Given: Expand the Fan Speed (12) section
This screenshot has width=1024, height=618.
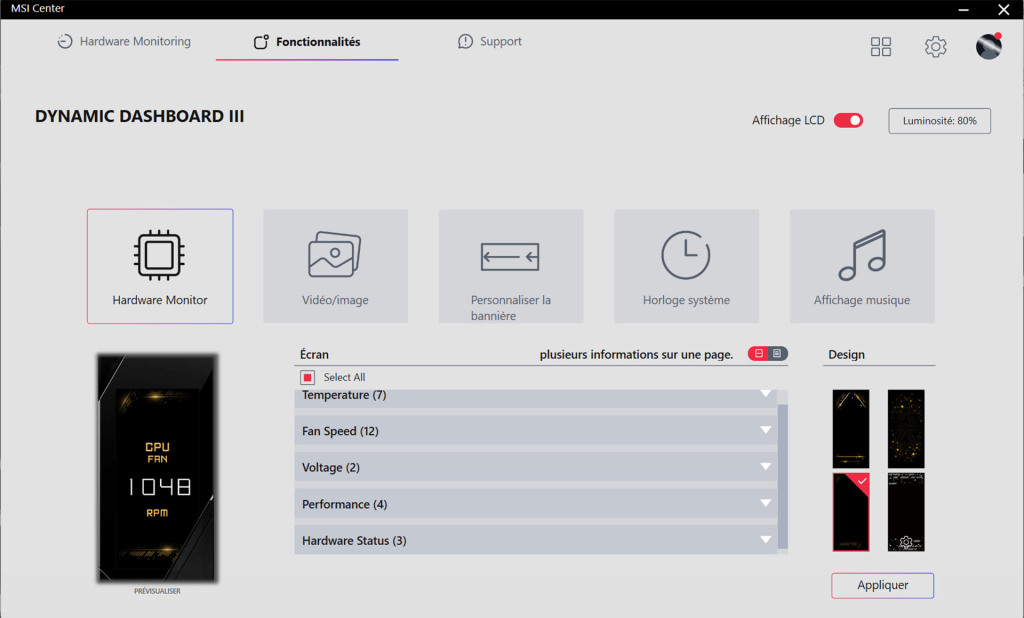Looking at the screenshot, I should (x=536, y=431).
